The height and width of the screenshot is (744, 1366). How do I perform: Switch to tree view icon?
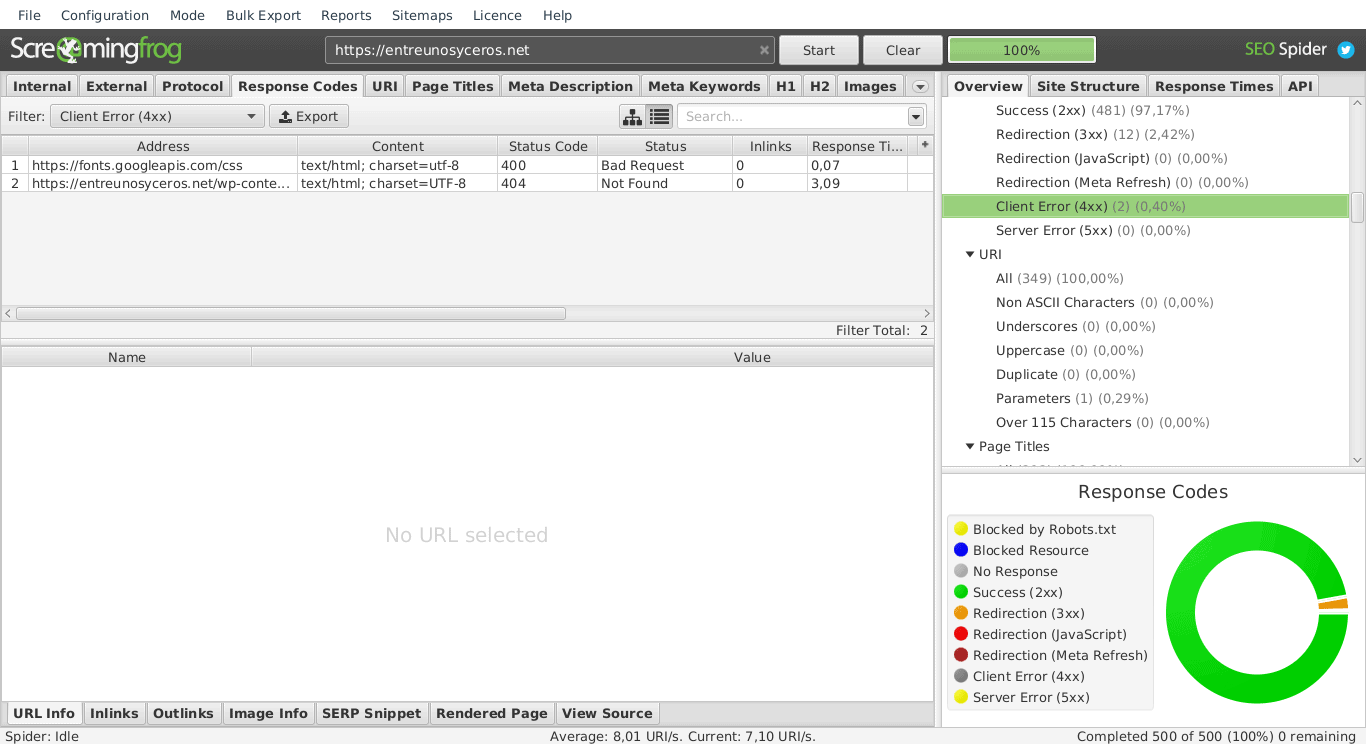[x=632, y=117]
